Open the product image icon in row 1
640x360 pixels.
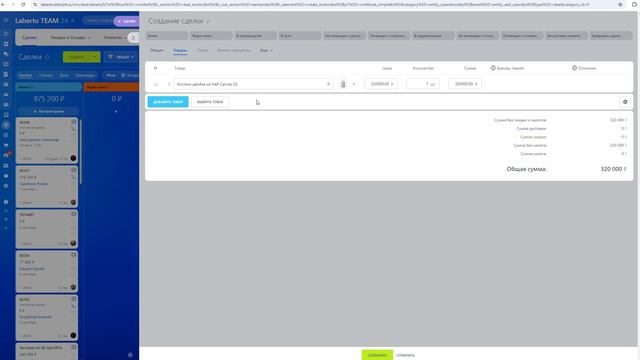click(x=343, y=84)
